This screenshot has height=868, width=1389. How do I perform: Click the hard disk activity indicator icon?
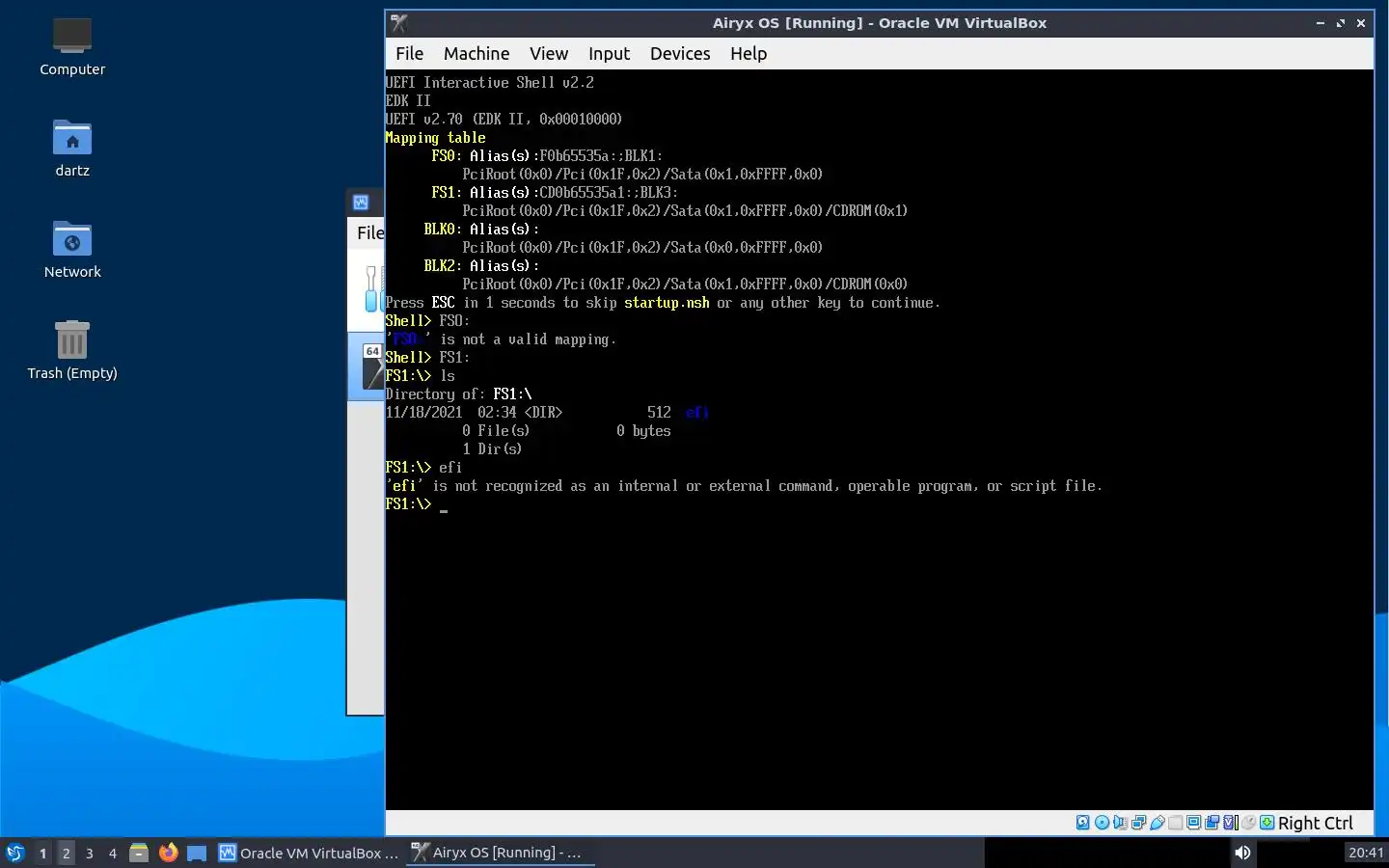(1082, 823)
